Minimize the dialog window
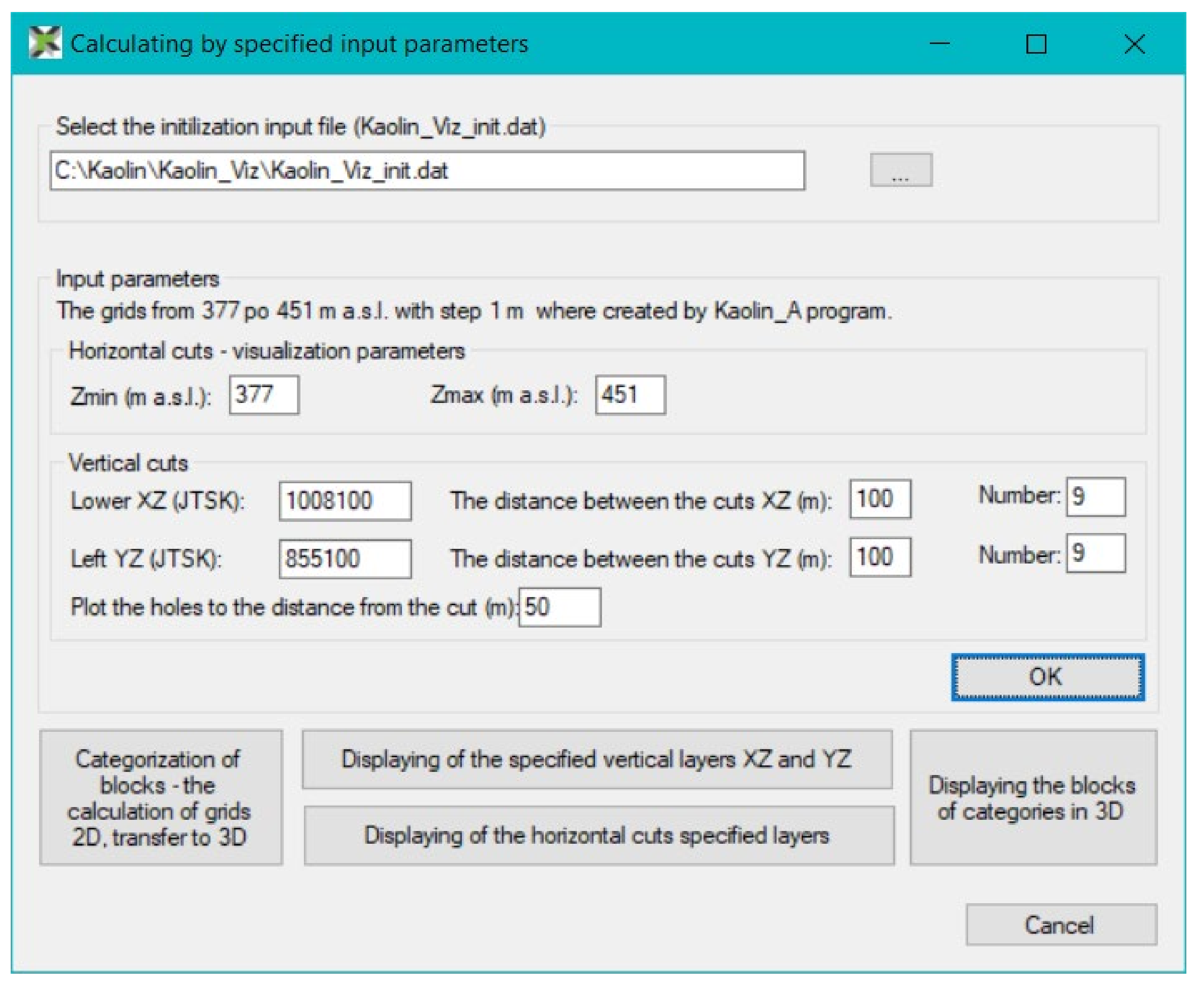This screenshot has height=985, width=1204. (x=939, y=44)
